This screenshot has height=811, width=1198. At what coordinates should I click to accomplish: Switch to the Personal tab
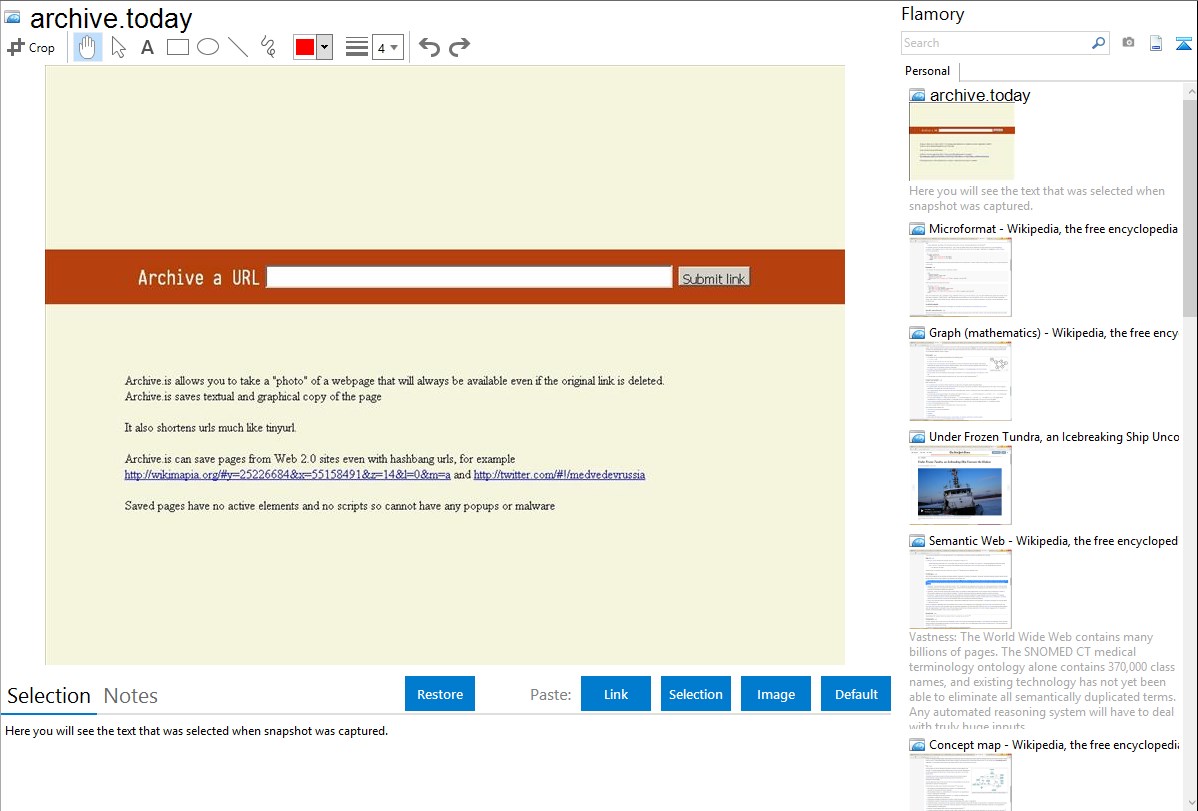[928, 71]
